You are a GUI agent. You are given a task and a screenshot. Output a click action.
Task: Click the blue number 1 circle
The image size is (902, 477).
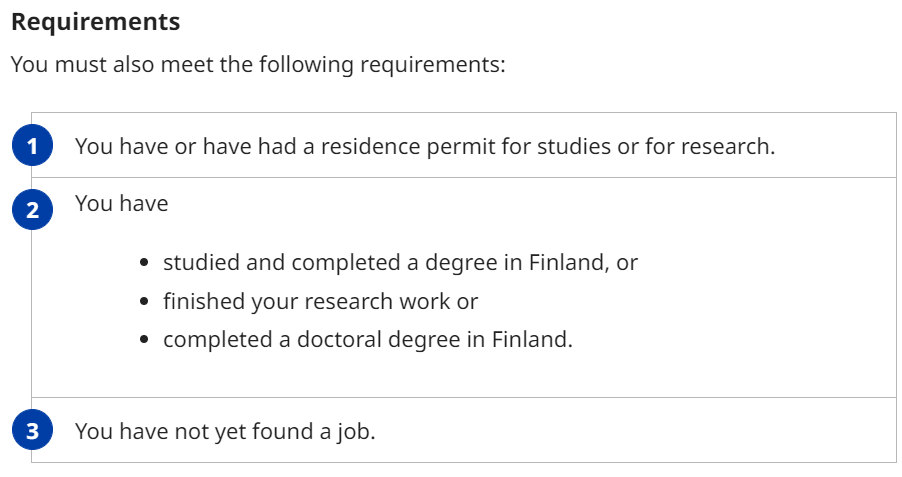pyautogui.click(x=32, y=147)
